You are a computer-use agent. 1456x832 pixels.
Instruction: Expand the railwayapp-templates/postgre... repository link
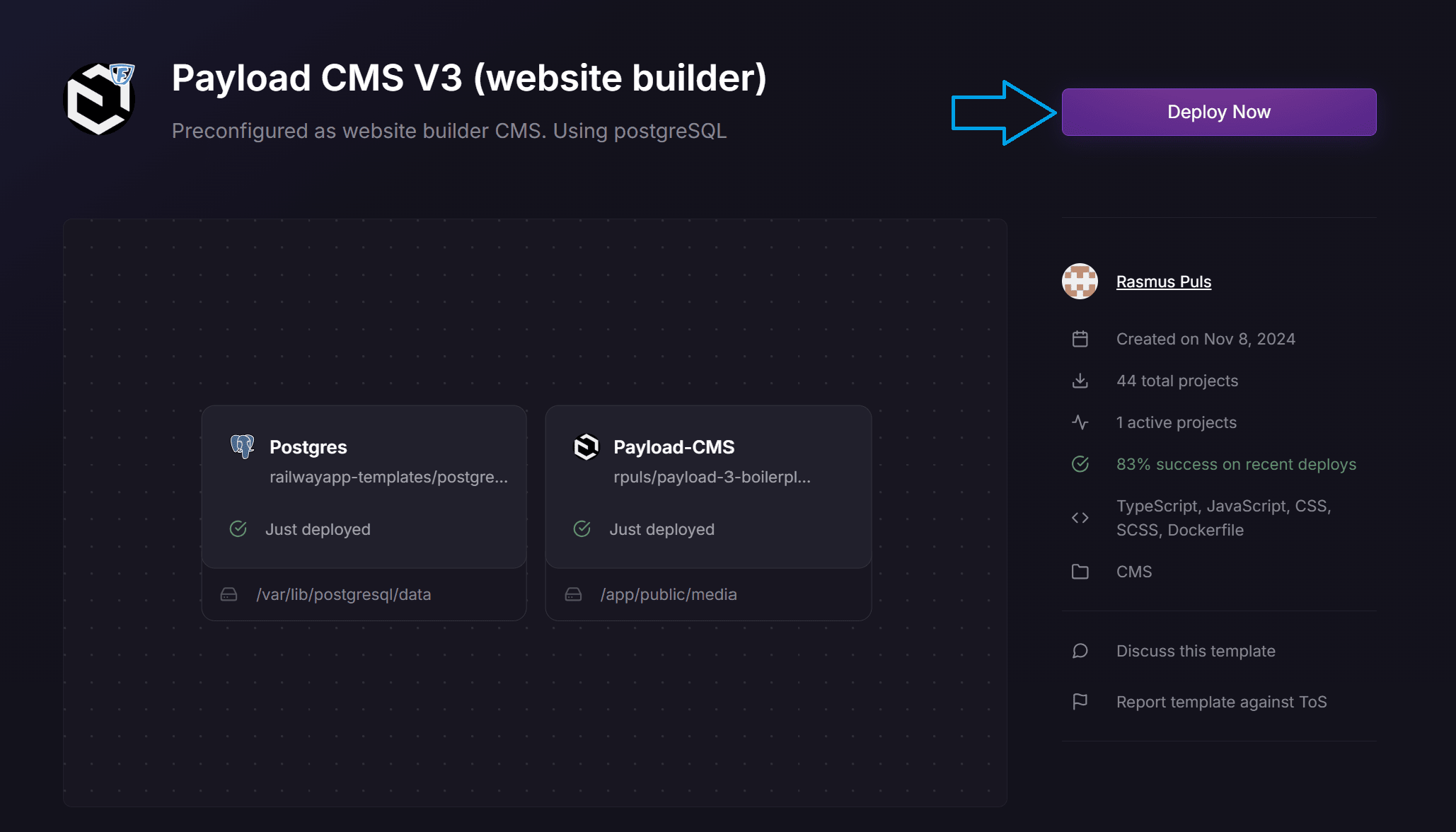(388, 476)
